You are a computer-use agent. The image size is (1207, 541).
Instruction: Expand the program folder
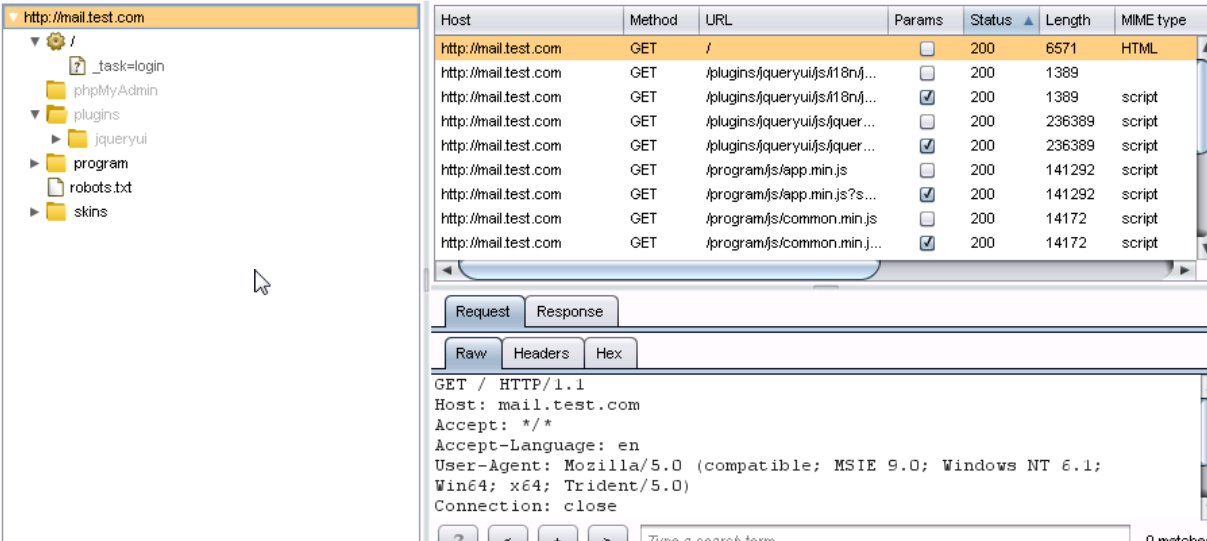pyautogui.click(x=35, y=163)
